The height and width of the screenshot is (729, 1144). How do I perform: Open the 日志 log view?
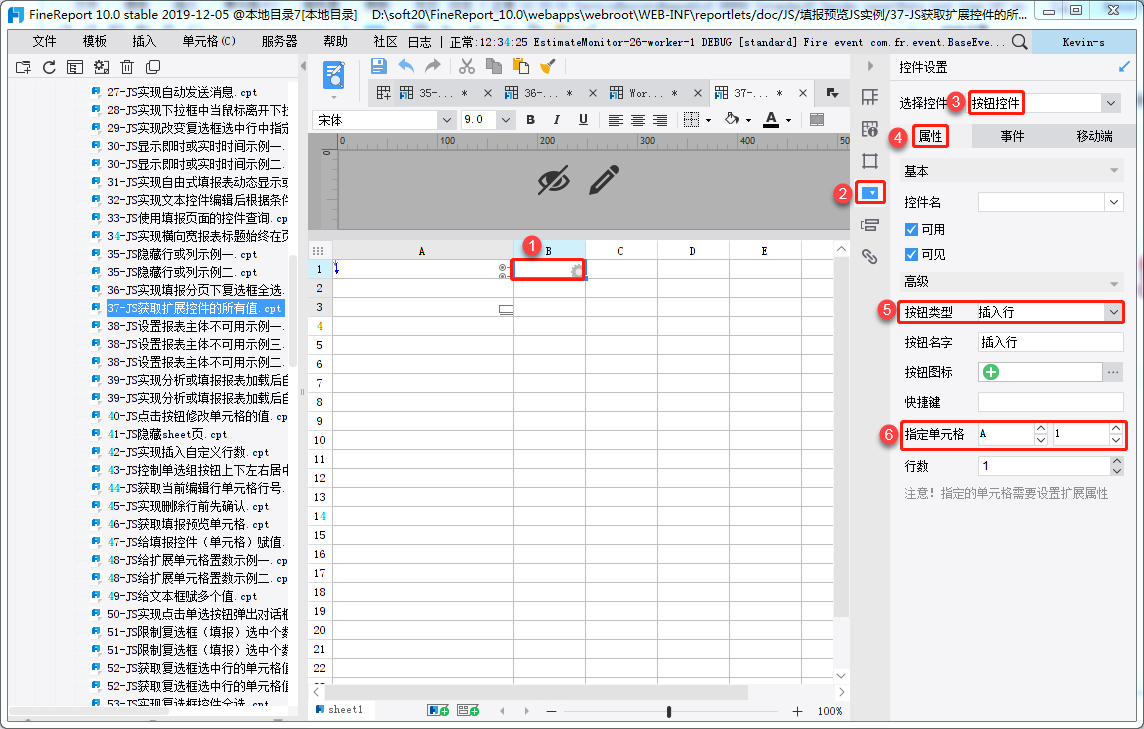(420, 42)
